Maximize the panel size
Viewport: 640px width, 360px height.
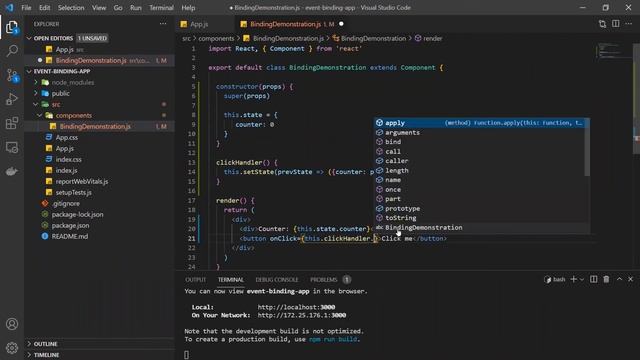(619, 279)
